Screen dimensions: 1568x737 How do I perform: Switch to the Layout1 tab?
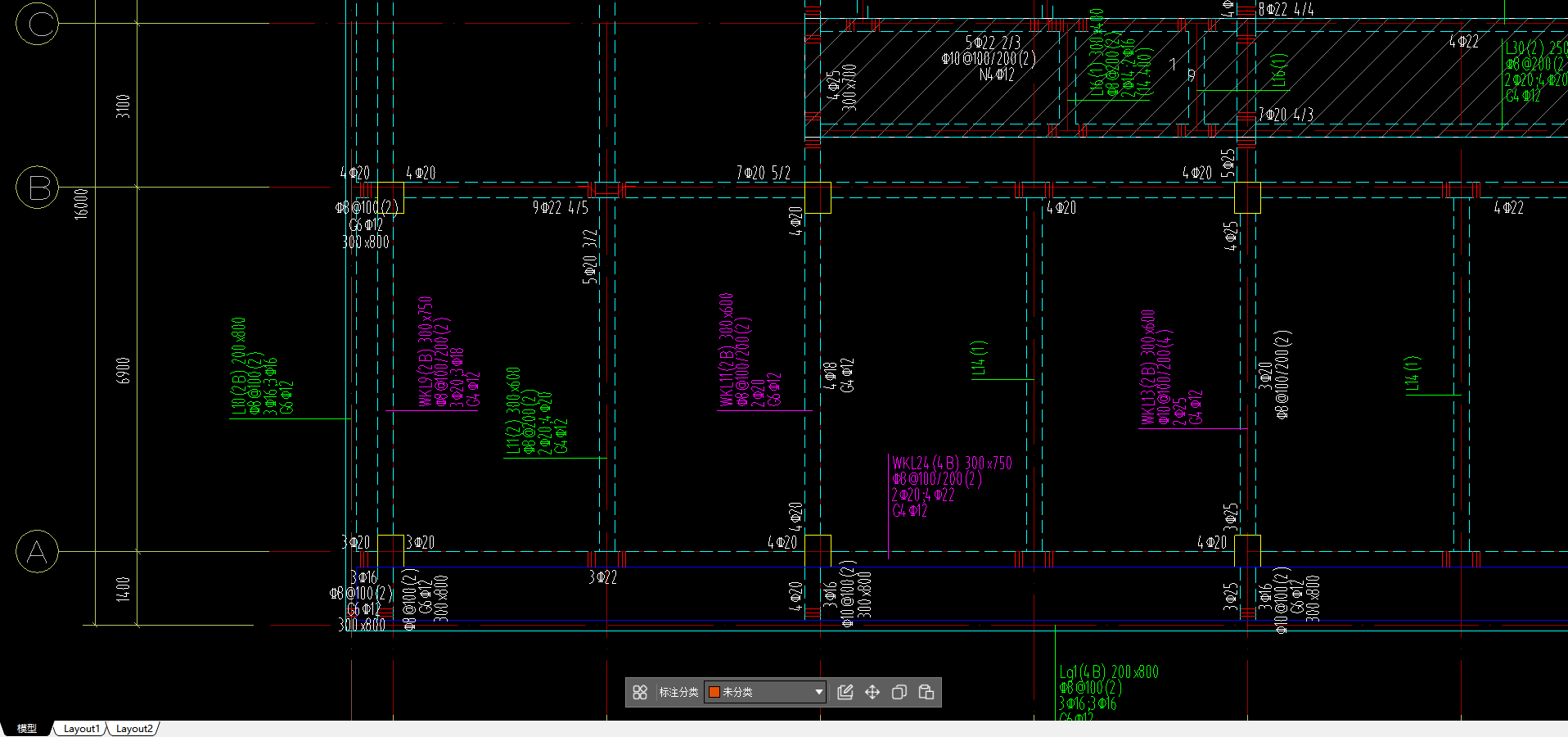click(81, 728)
